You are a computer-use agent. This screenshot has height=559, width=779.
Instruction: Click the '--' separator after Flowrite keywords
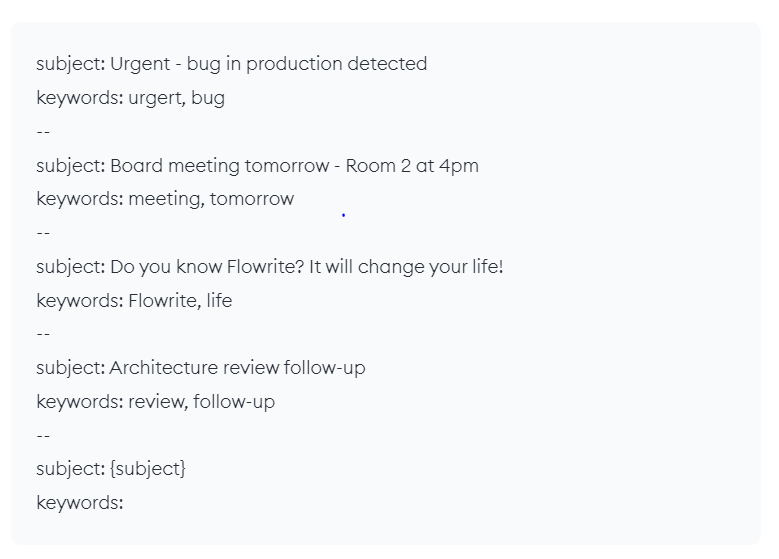point(43,334)
